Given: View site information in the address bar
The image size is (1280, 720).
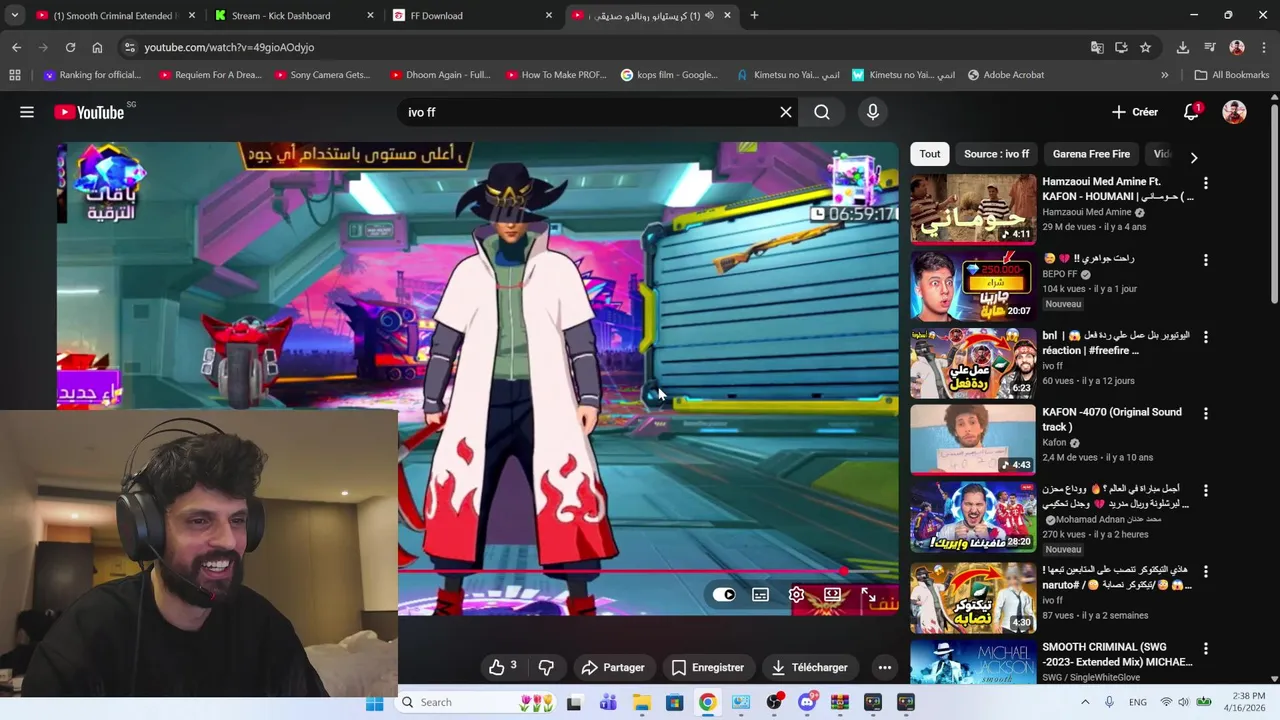Looking at the screenshot, I should click(129, 47).
